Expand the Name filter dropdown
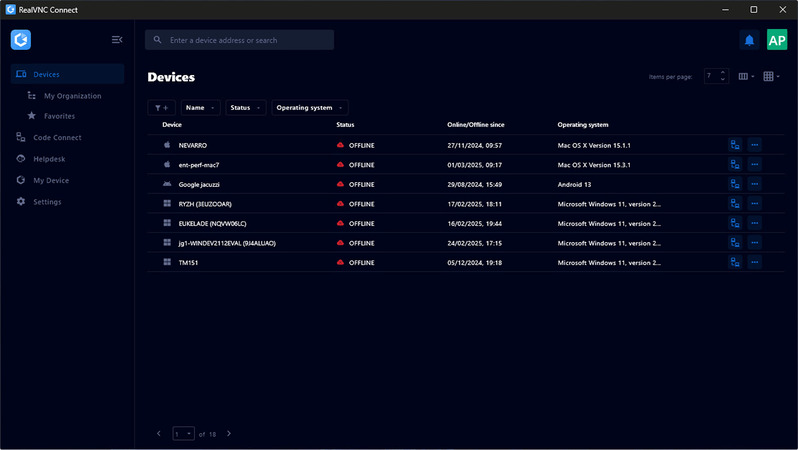 (202, 107)
